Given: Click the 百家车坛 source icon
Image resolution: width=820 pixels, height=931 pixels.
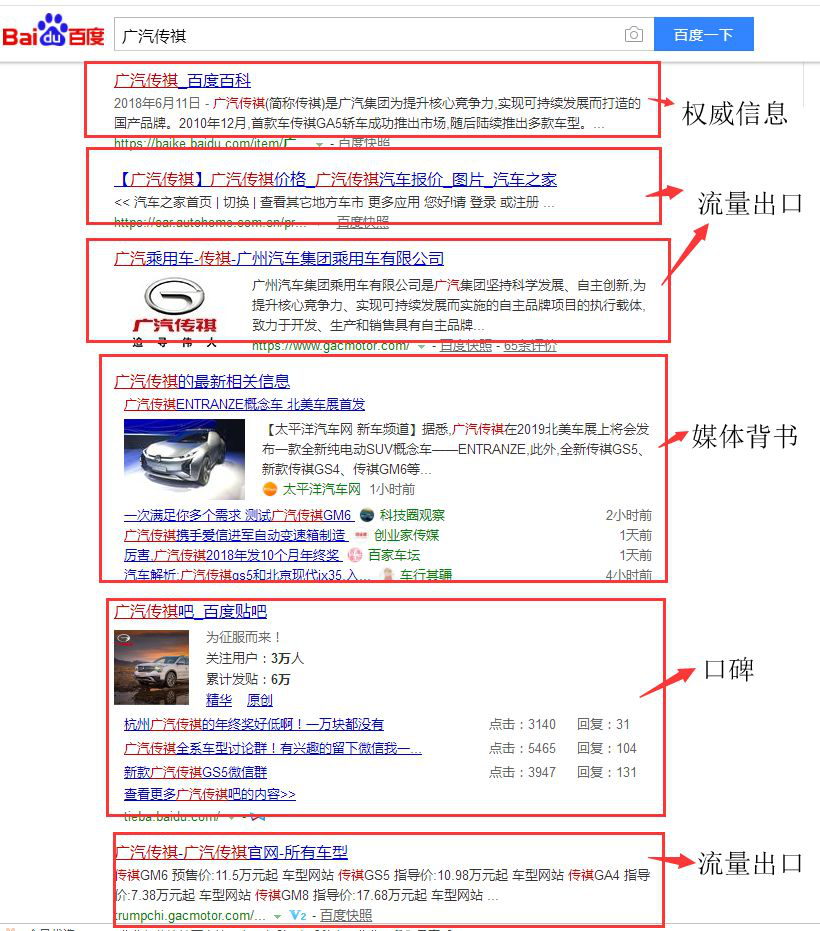Looking at the screenshot, I should click(x=355, y=555).
